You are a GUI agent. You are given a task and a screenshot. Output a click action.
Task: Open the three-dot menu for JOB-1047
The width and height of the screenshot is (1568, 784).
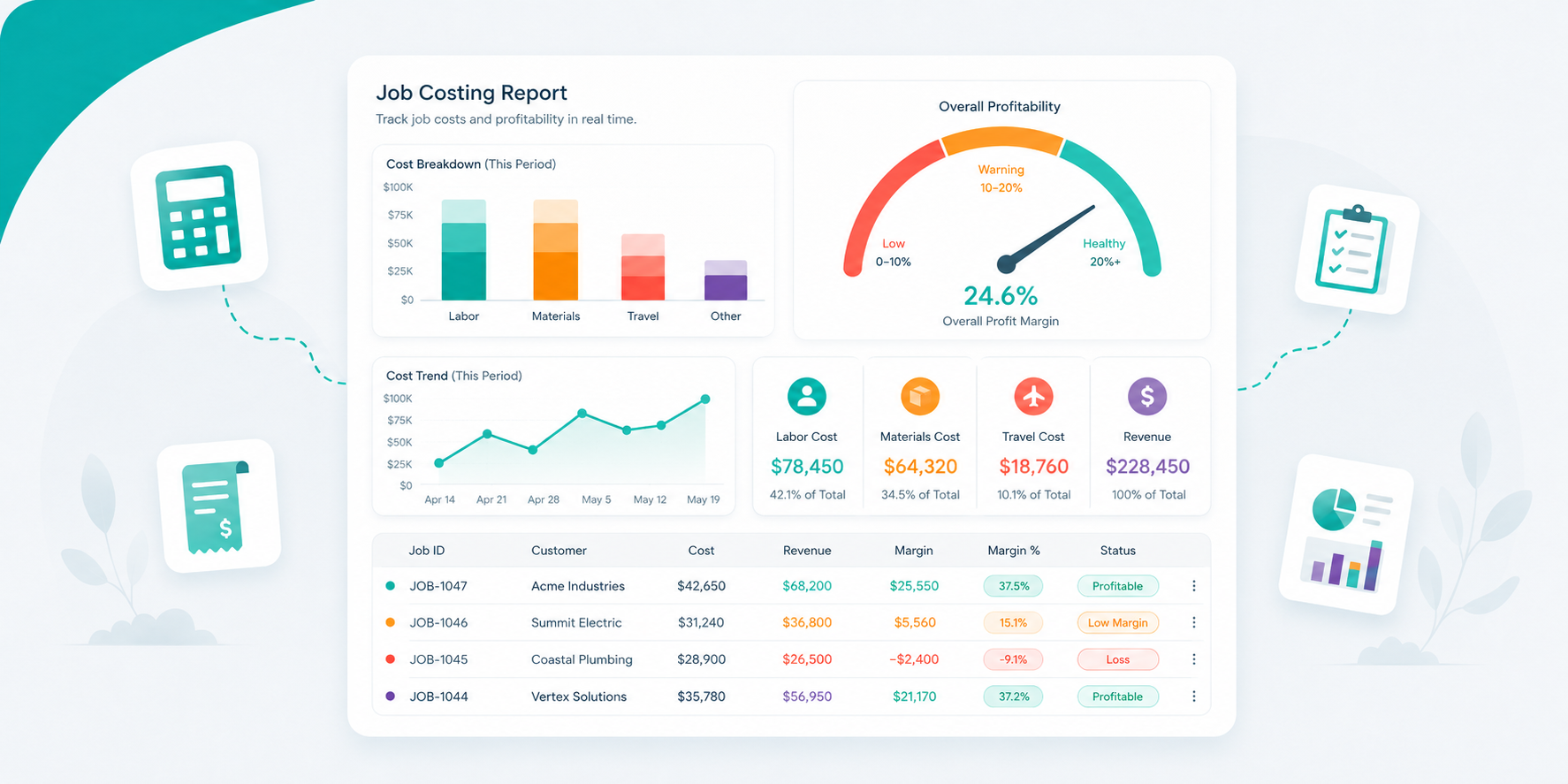pos(1194,586)
